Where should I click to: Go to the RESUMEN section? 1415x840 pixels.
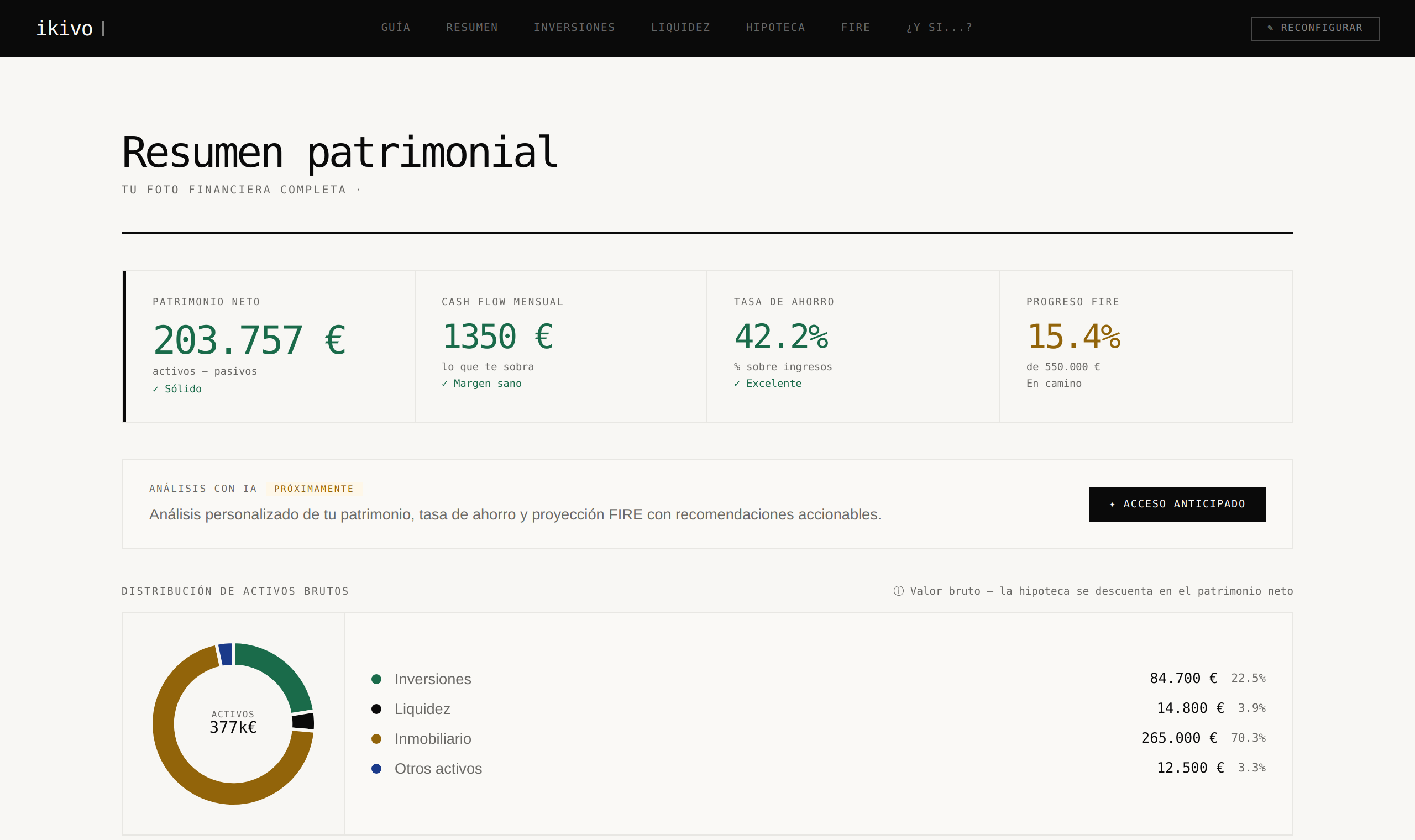click(x=472, y=27)
